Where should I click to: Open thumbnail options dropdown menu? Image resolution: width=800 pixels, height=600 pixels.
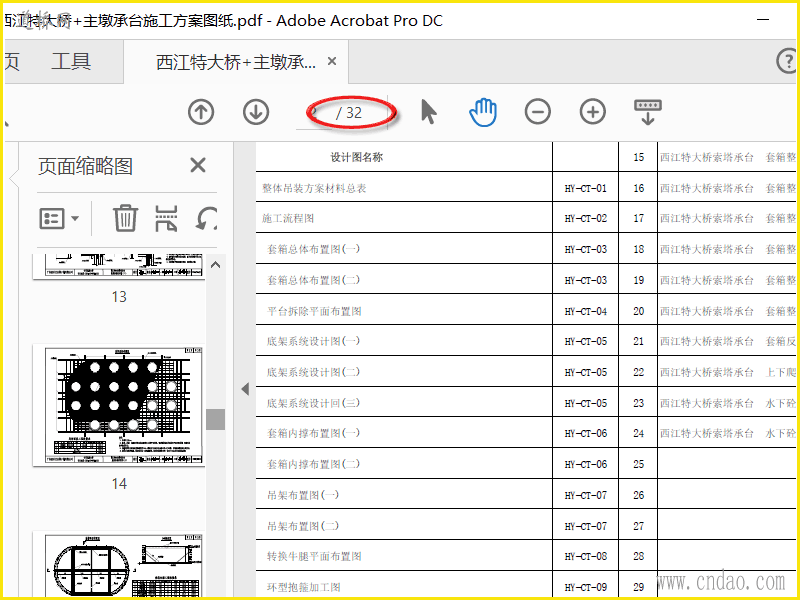59,219
